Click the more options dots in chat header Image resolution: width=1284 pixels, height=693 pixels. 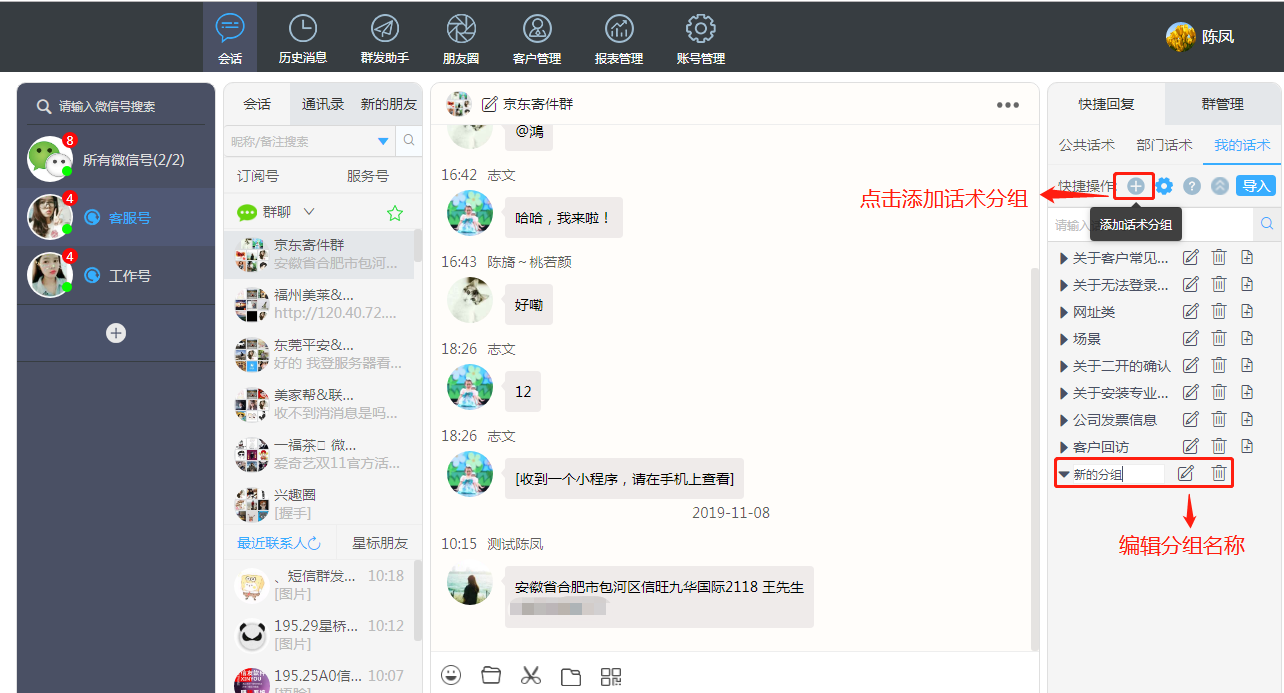point(1008,105)
